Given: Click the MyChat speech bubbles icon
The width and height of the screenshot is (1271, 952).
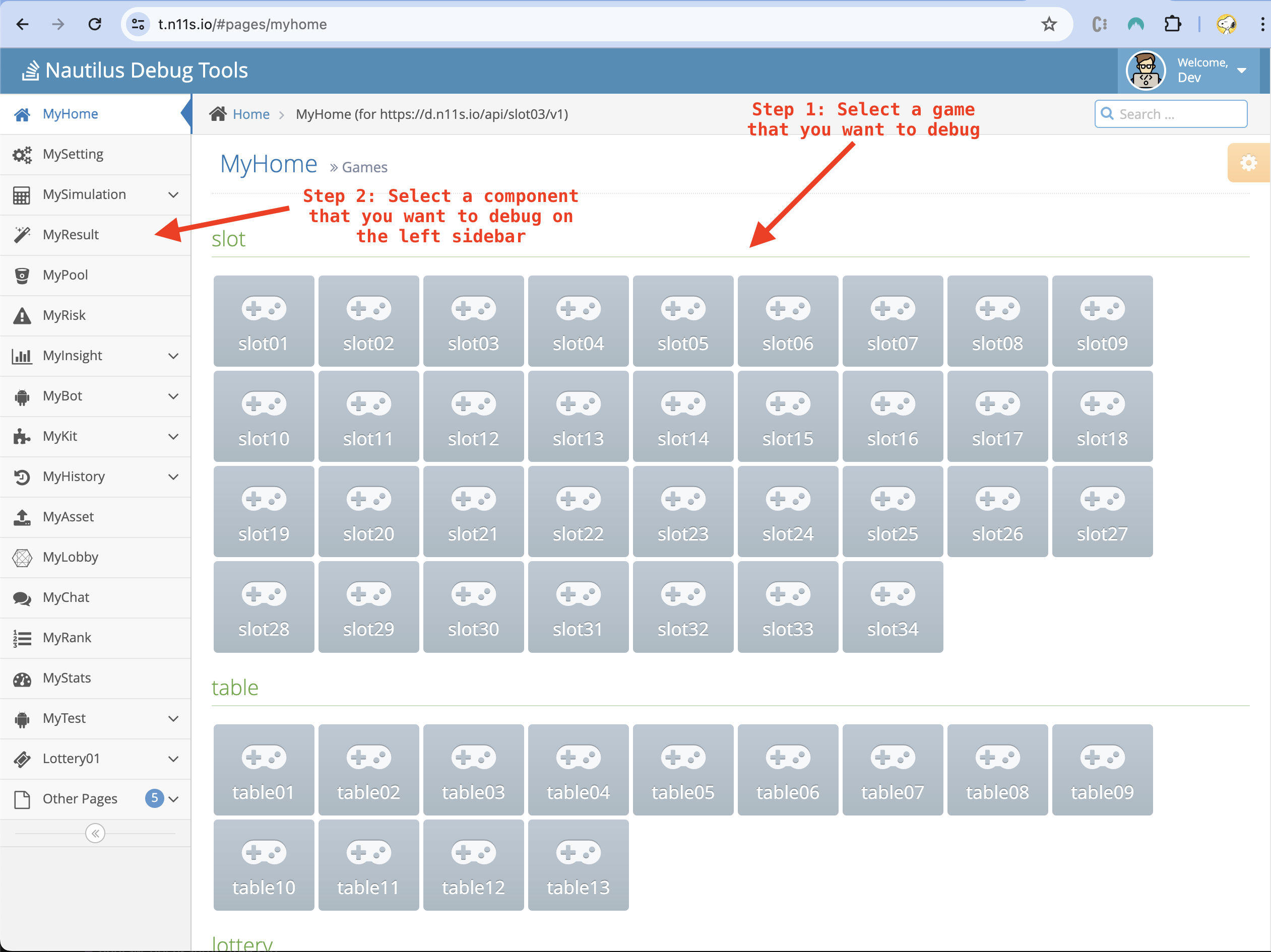Looking at the screenshot, I should (22, 598).
